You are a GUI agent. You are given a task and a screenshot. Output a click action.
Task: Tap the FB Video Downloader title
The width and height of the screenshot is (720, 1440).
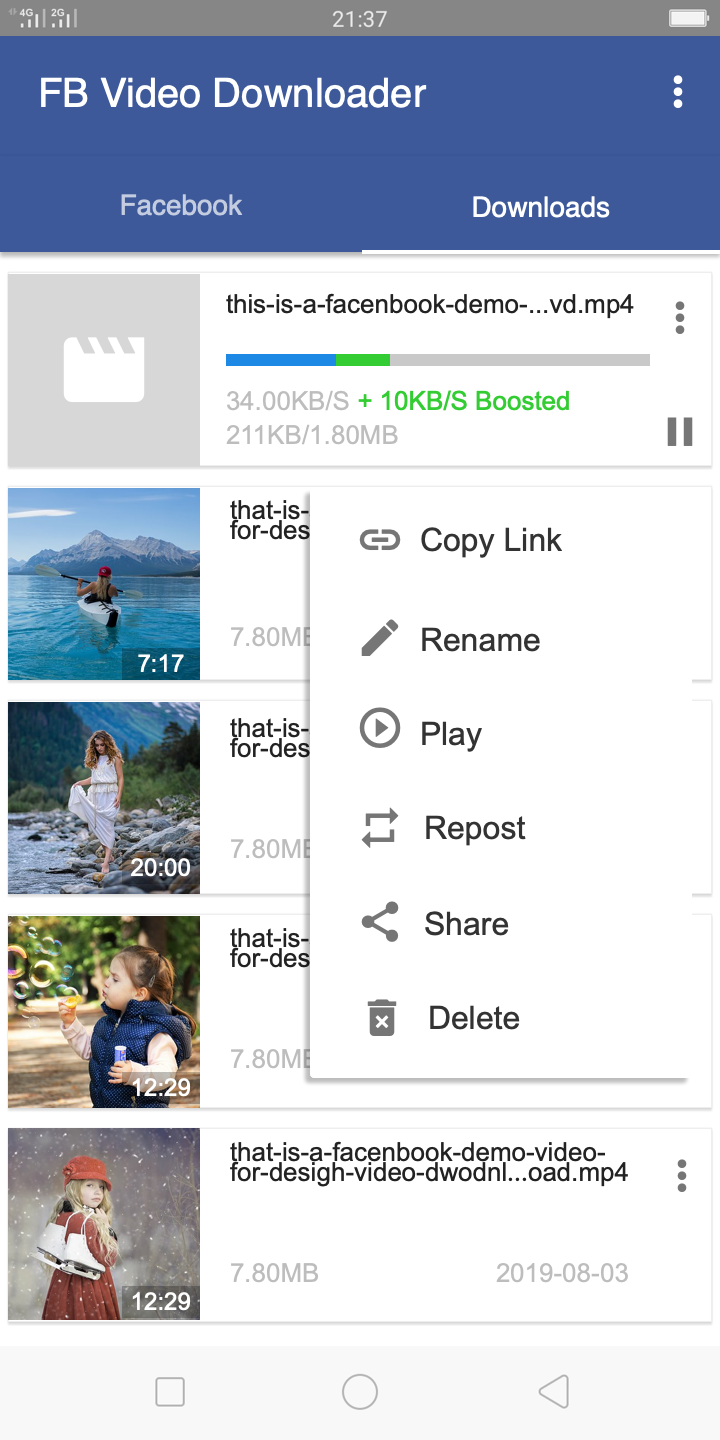point(233,93)
